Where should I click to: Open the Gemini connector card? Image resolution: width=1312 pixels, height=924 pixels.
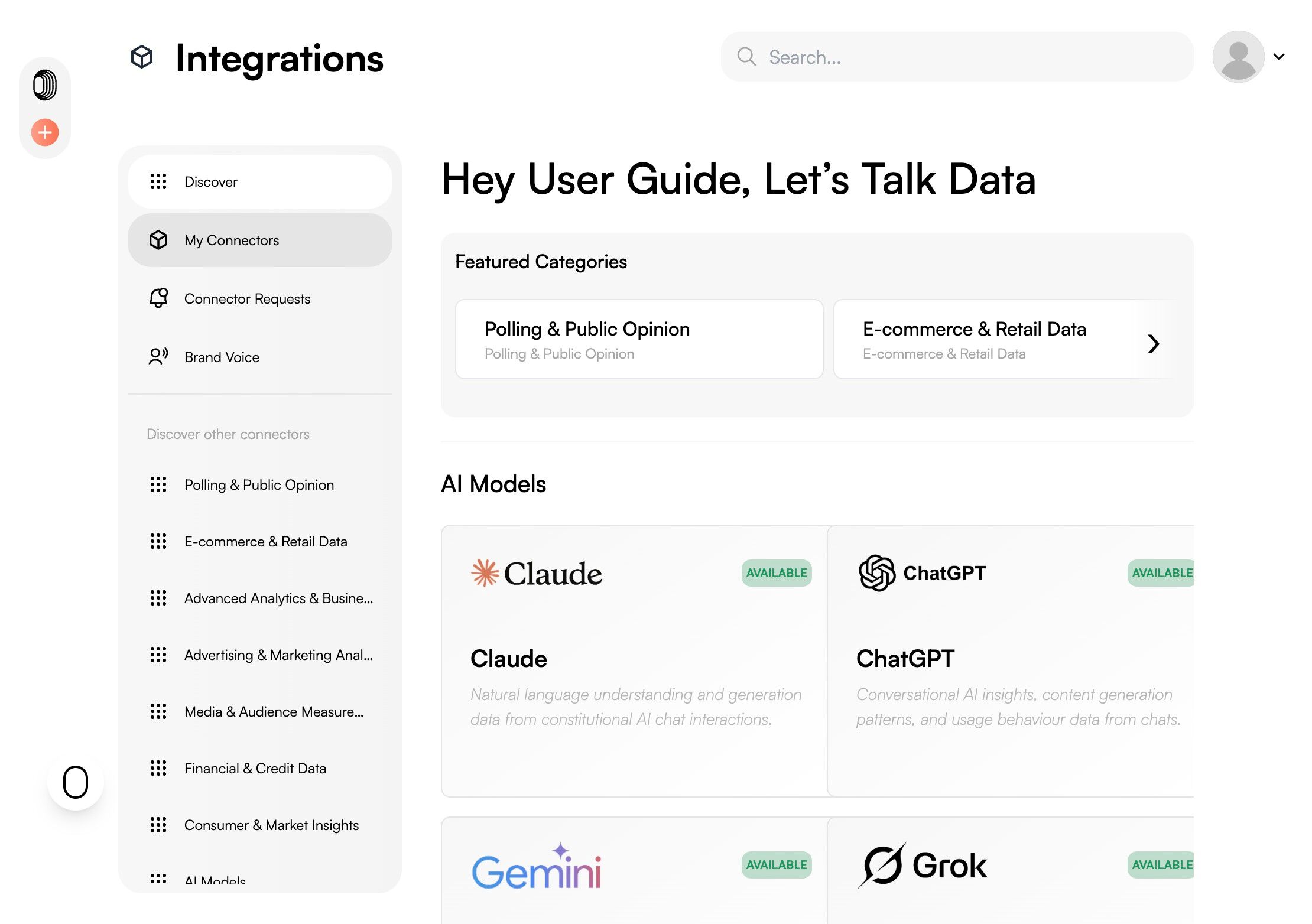[x=634, y=871]
